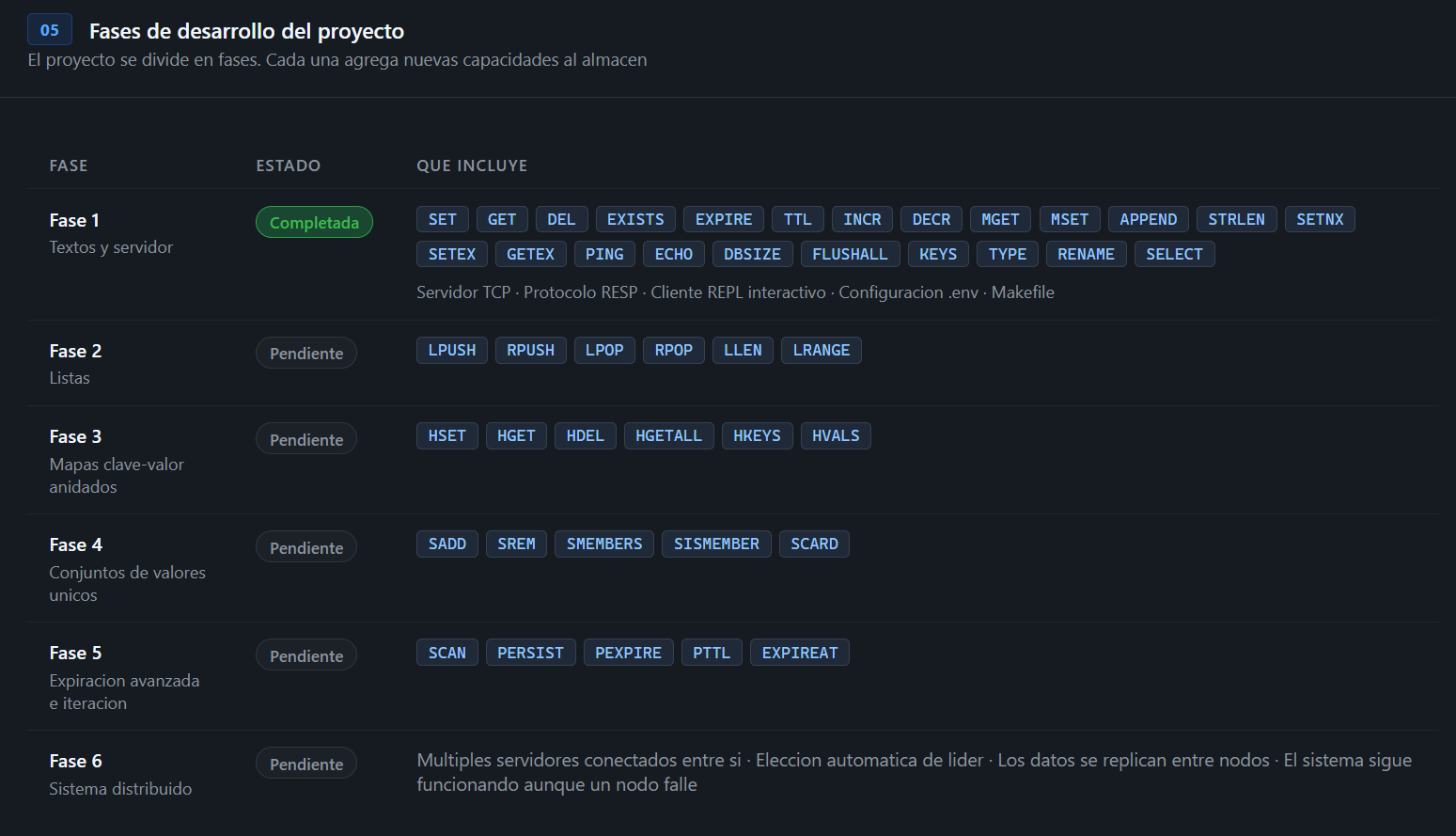The width and height of the screenshot is (1456, 836).
Task: Click the QUE INCLUYE column header
Action: click(x=472, y=166)
